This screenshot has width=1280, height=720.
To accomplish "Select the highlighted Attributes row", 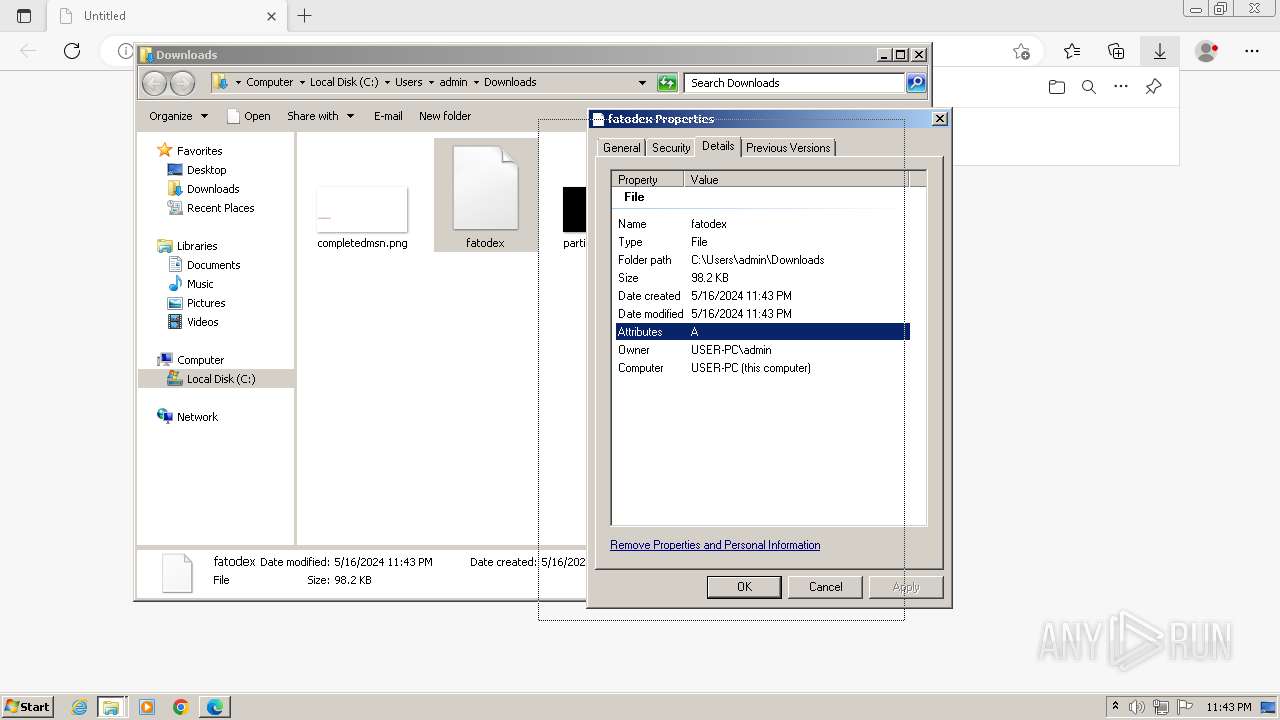I will [x=762, y=332].
